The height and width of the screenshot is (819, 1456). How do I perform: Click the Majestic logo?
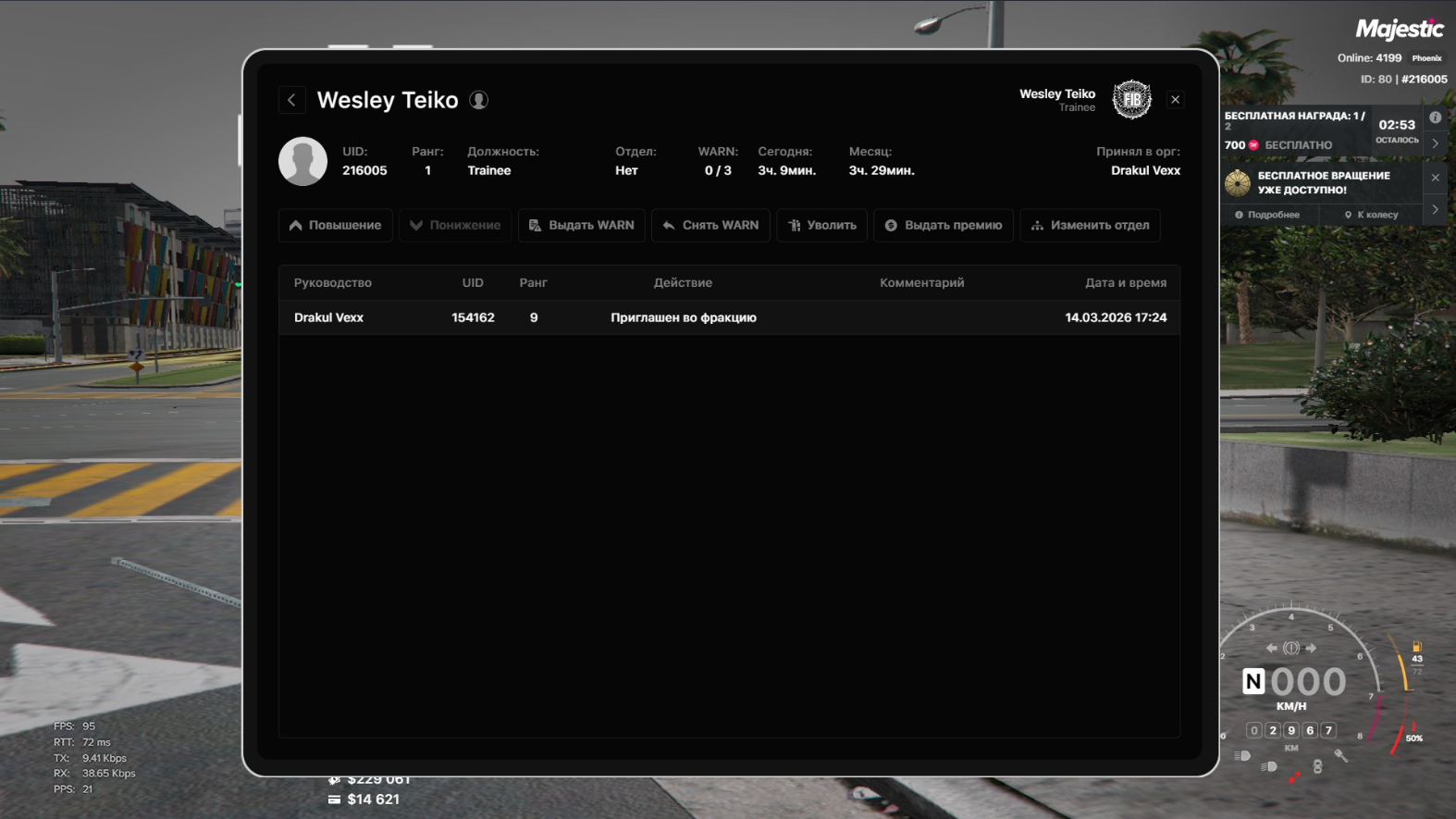[1400, 30]
